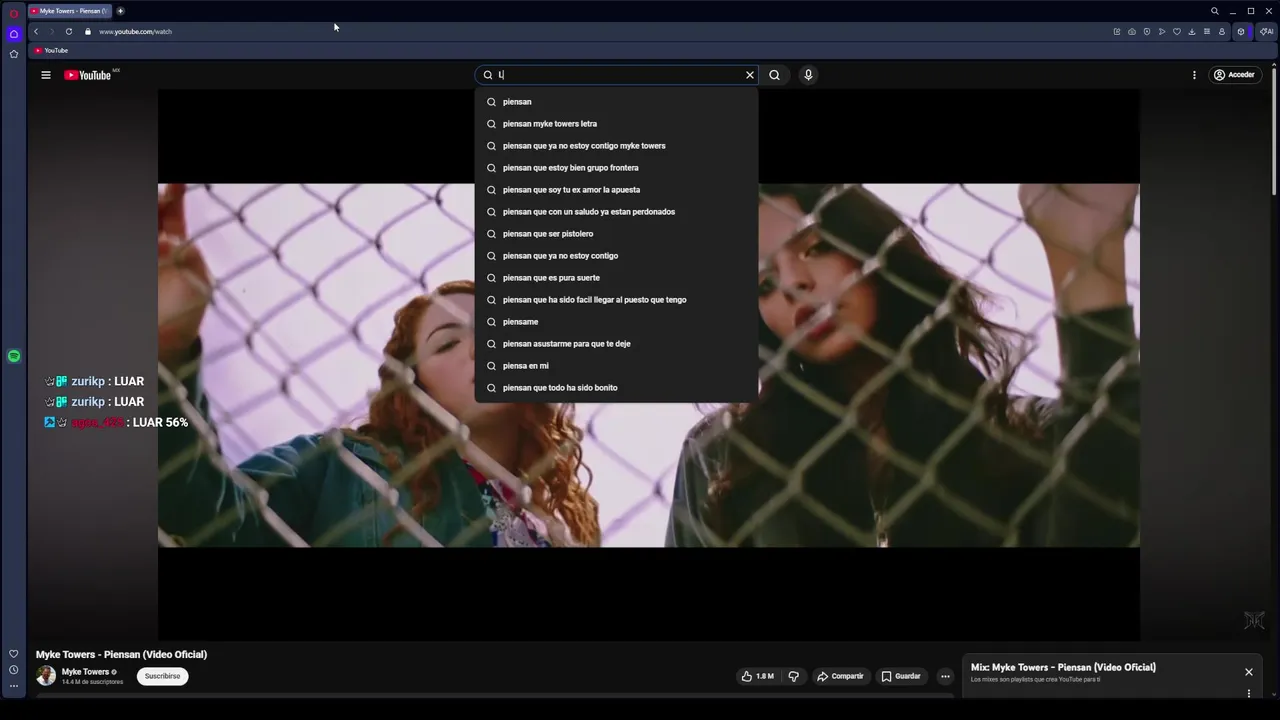Image resolution: width=1280 pixels, height=720 pixels.
Task: Open browser profile account icon
Action: 1222,31
